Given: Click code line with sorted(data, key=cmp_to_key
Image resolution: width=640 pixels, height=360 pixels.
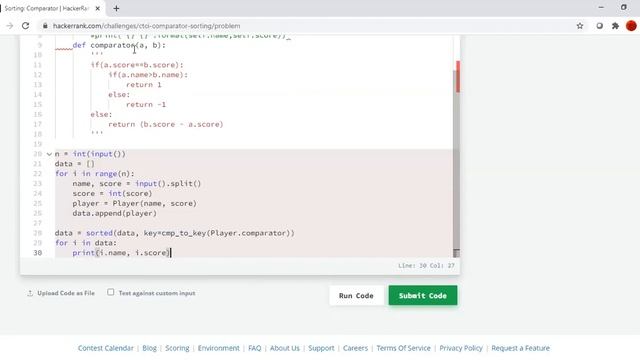Looking at the screenshot, I should pos(175,233).
